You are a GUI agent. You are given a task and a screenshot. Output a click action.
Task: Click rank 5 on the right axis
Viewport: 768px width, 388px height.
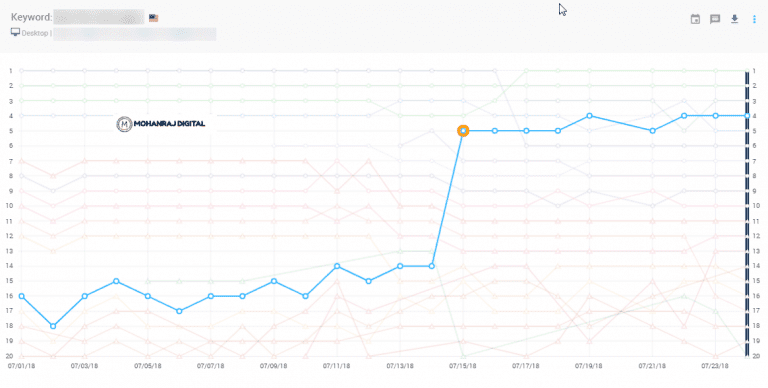click(x=754, y=131)
